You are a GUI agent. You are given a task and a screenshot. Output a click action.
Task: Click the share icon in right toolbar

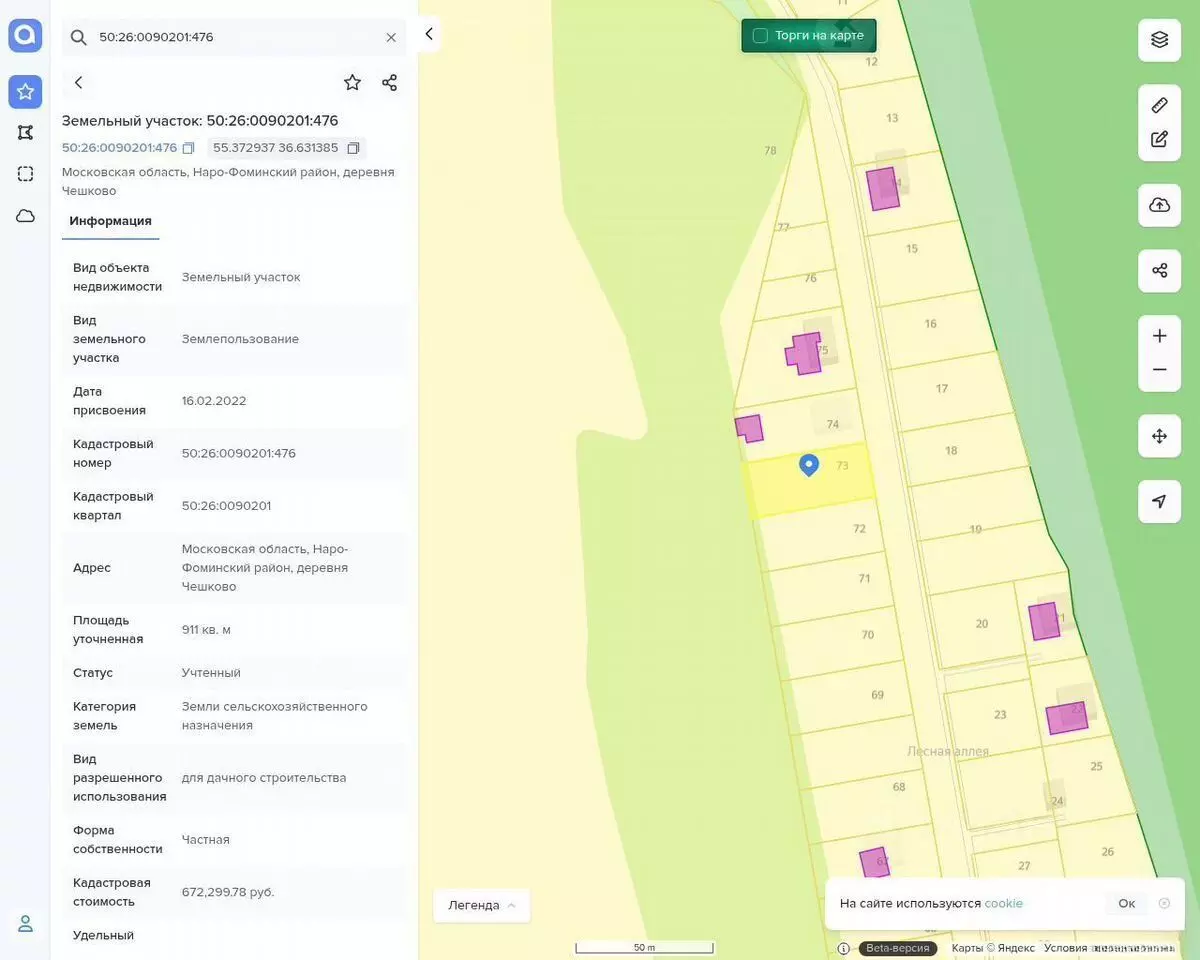[x=1159, y=271]
